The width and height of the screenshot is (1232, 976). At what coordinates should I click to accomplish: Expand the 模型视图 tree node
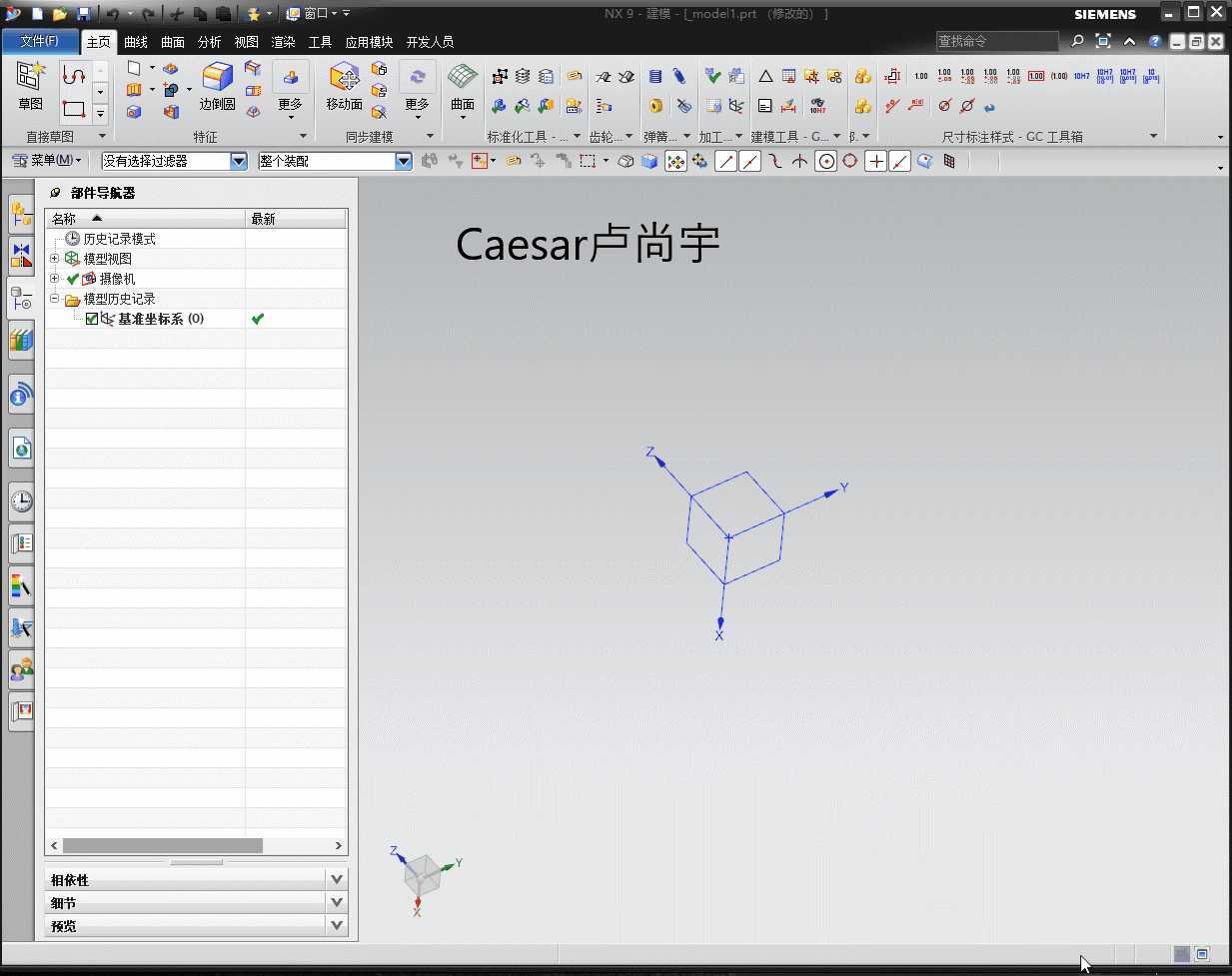tap(55, 259)
